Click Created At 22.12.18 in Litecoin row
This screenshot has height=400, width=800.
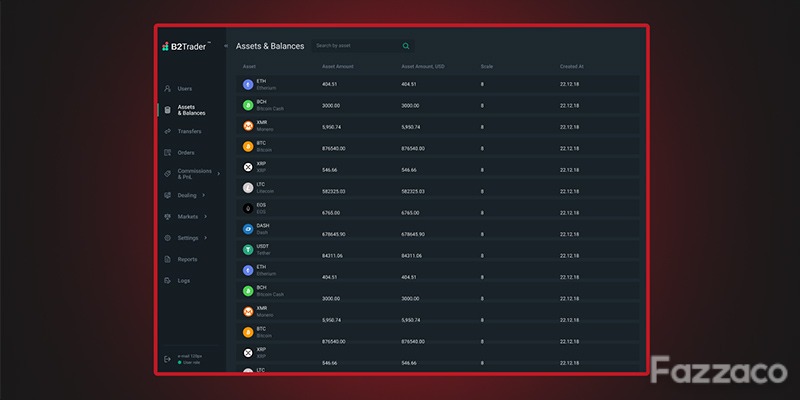569,192
